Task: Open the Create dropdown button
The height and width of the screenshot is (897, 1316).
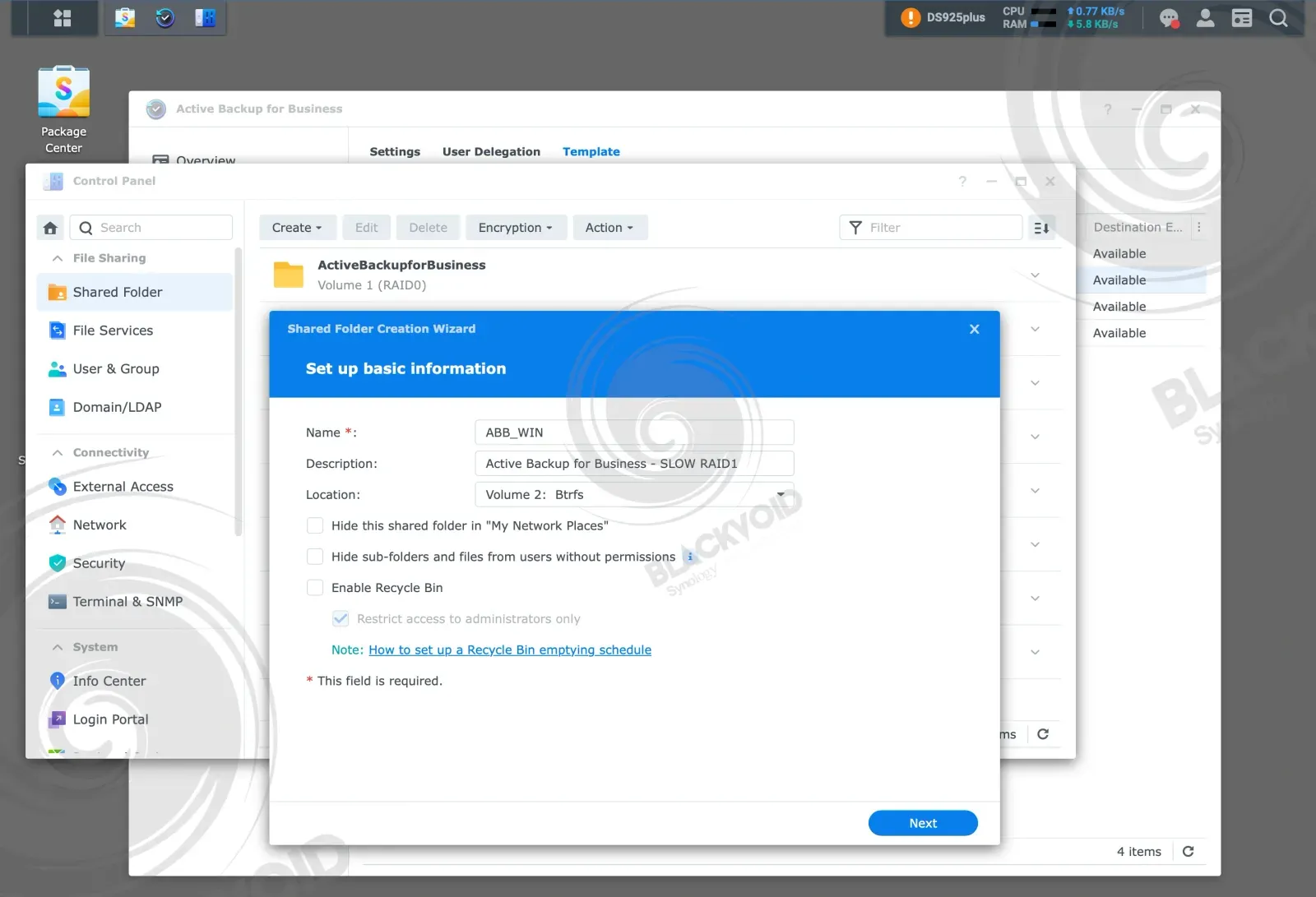Action: click(x=297, y=228)
